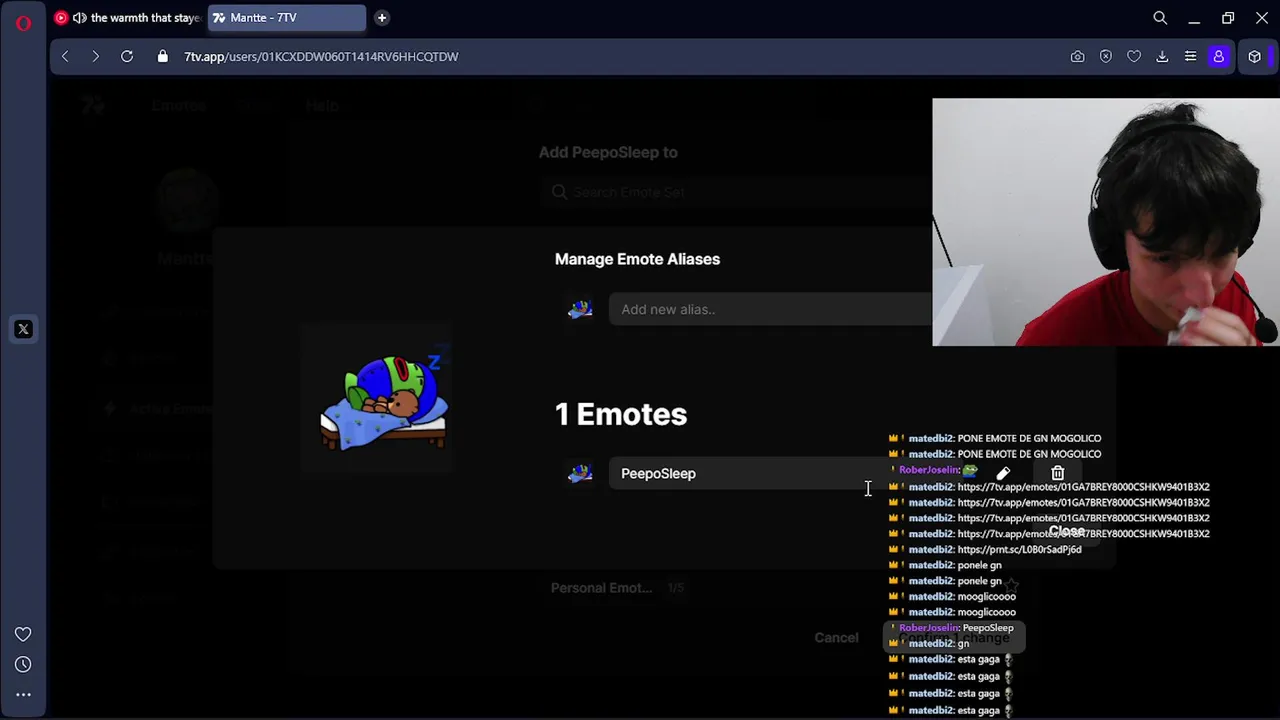This screenshot has height=720, width=1280.
Task: Select the 'Mantte - 7TV' browser tab
Action: point(287,17)
